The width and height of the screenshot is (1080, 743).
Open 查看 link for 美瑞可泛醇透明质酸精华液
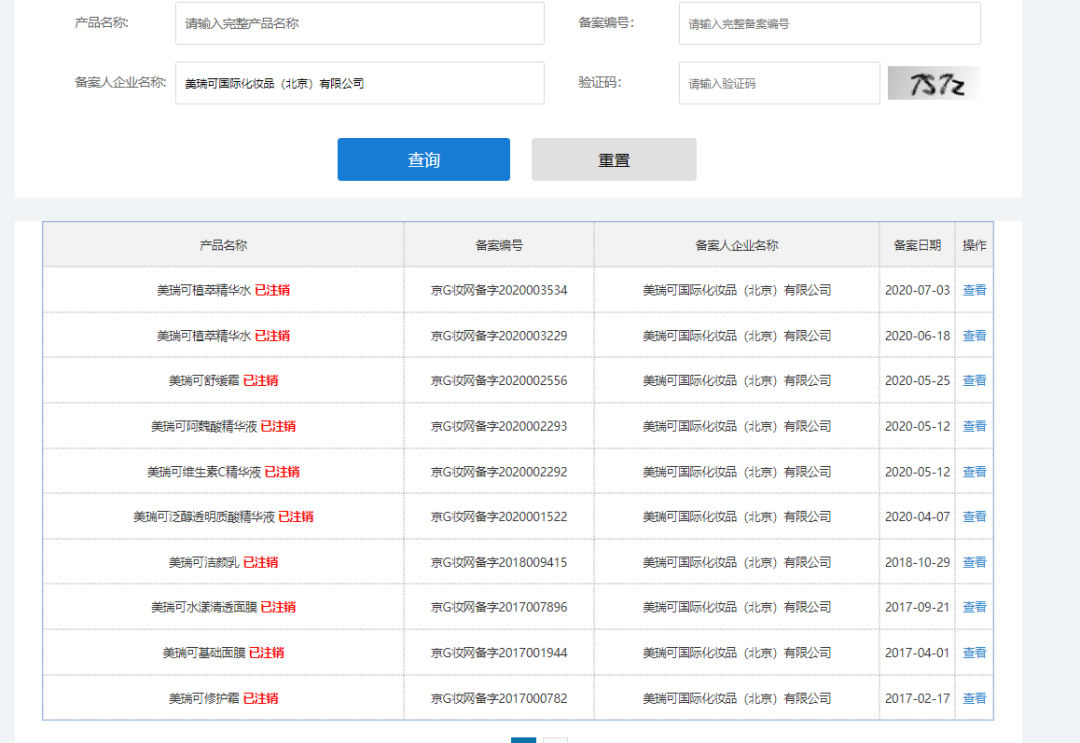pyautogui.click(x=974, y=517)
